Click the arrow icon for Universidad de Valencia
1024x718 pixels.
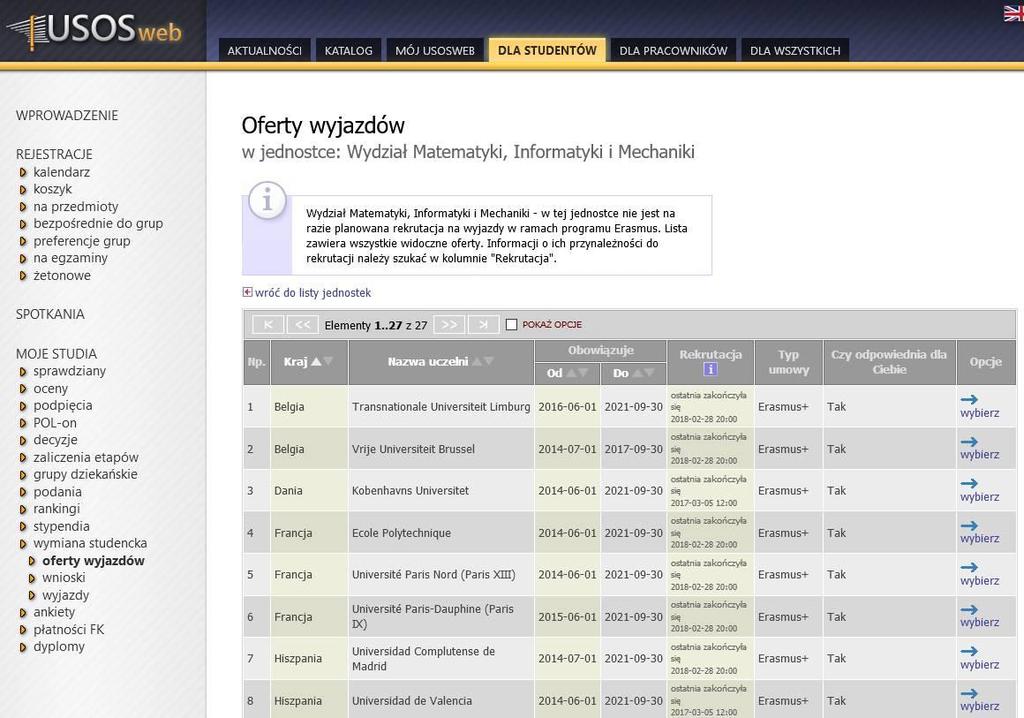click(969, 693)
